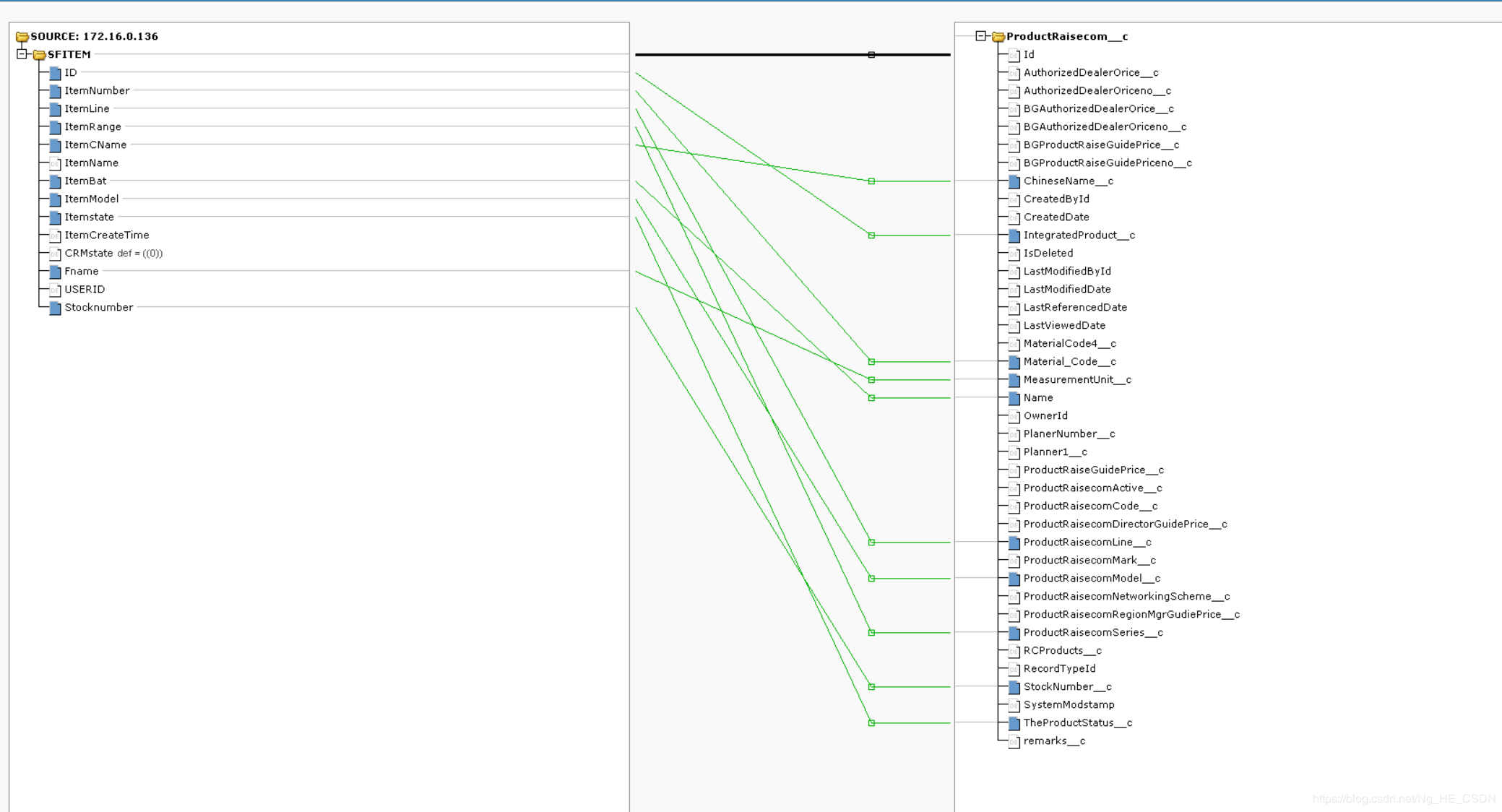
Task: Click the blue icon beside Material_Code__c
Action: [1014, 362]
